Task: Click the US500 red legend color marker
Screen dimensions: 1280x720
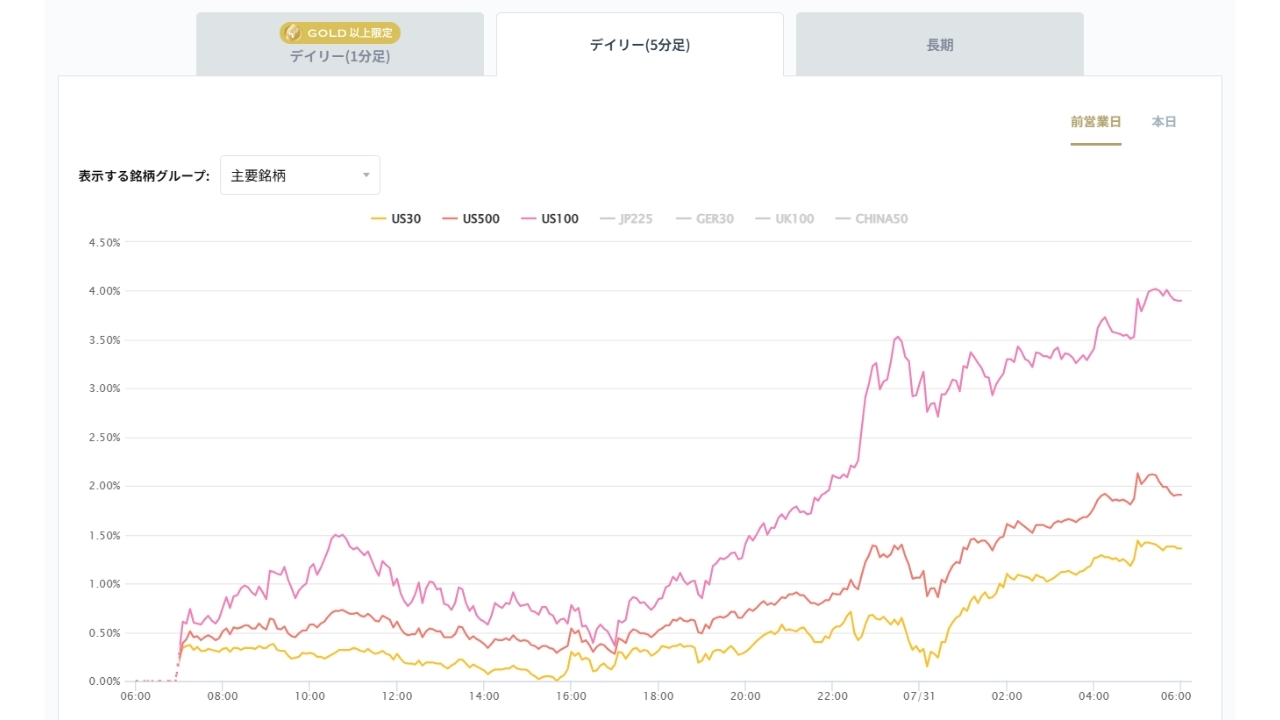Action: click(x=450, y=219)
